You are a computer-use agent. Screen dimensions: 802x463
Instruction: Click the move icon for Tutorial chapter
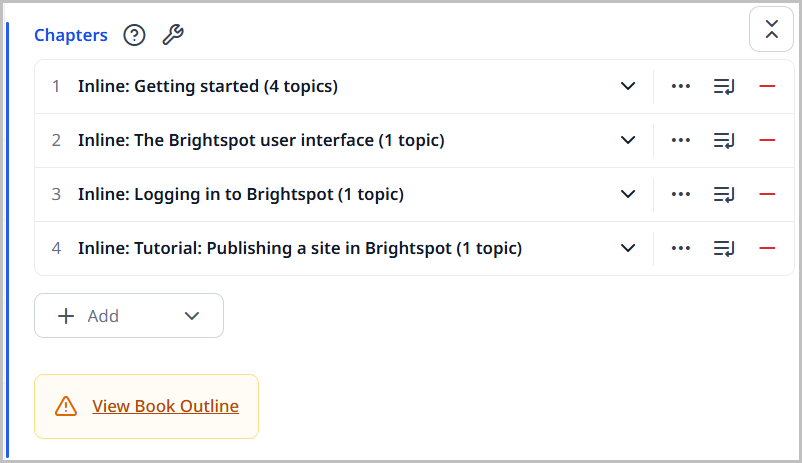click(x=724, y=248)
